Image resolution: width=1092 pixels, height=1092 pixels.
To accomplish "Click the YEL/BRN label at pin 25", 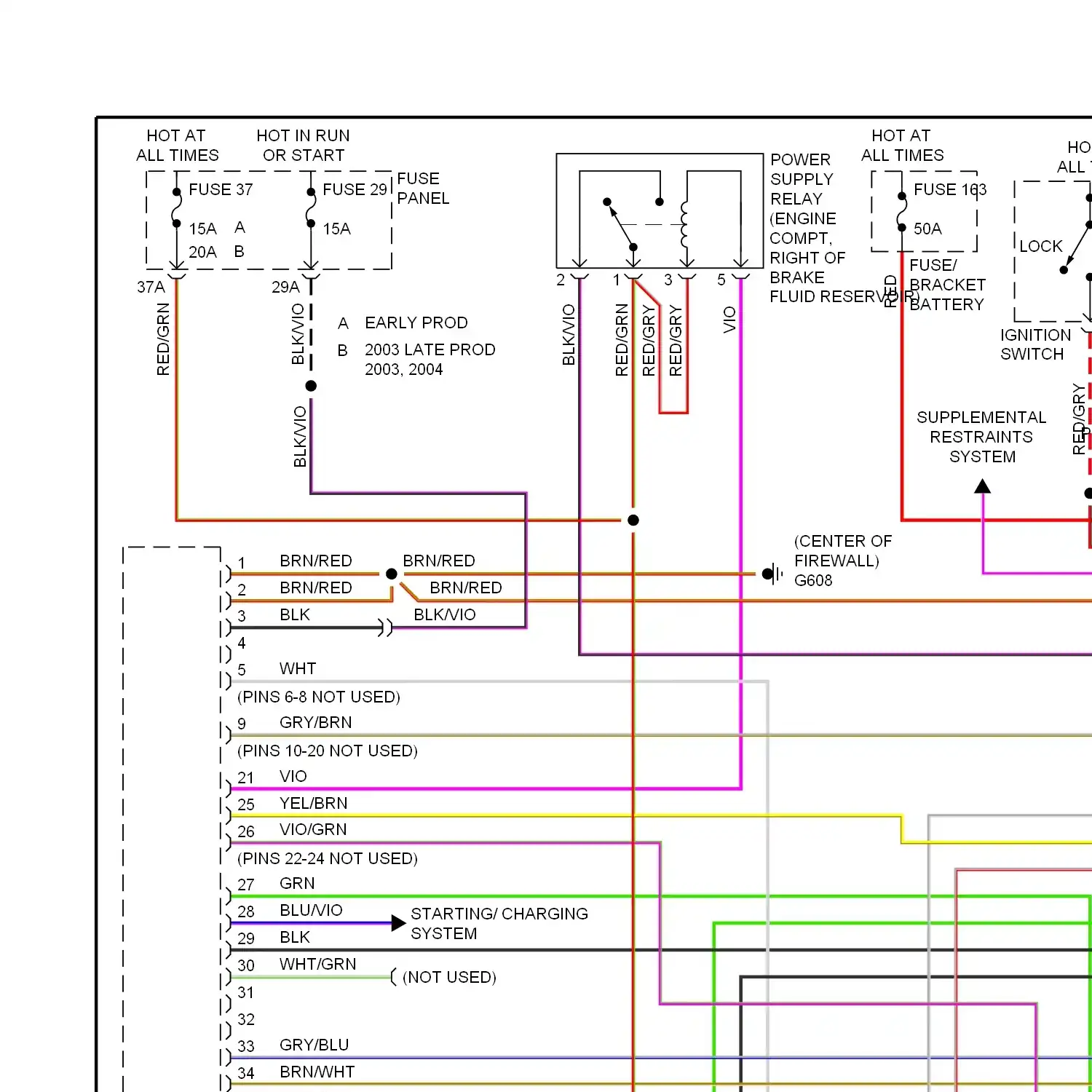I will pyautogui.click(x=314, y=803).
